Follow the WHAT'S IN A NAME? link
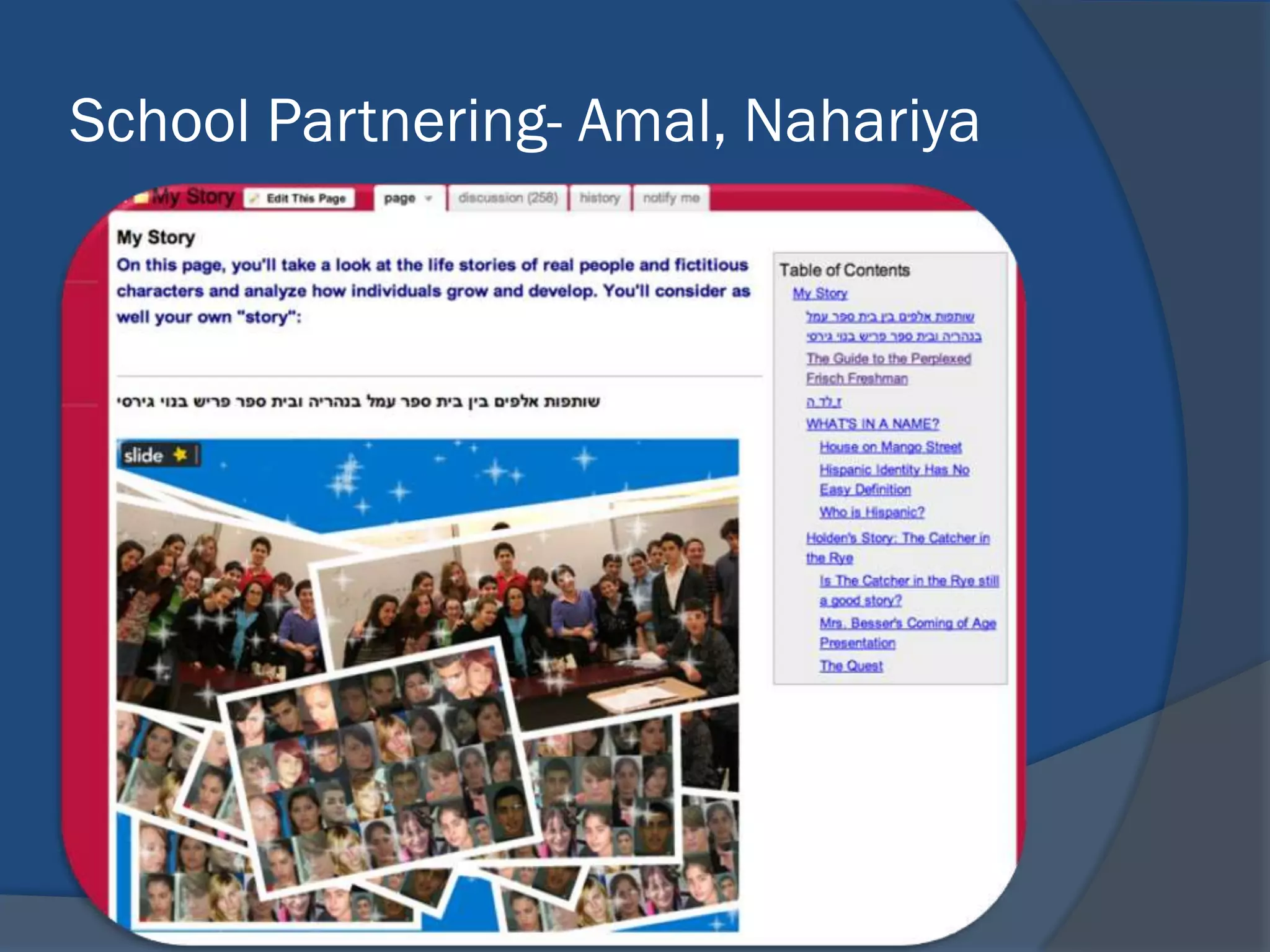 [873, 424]
